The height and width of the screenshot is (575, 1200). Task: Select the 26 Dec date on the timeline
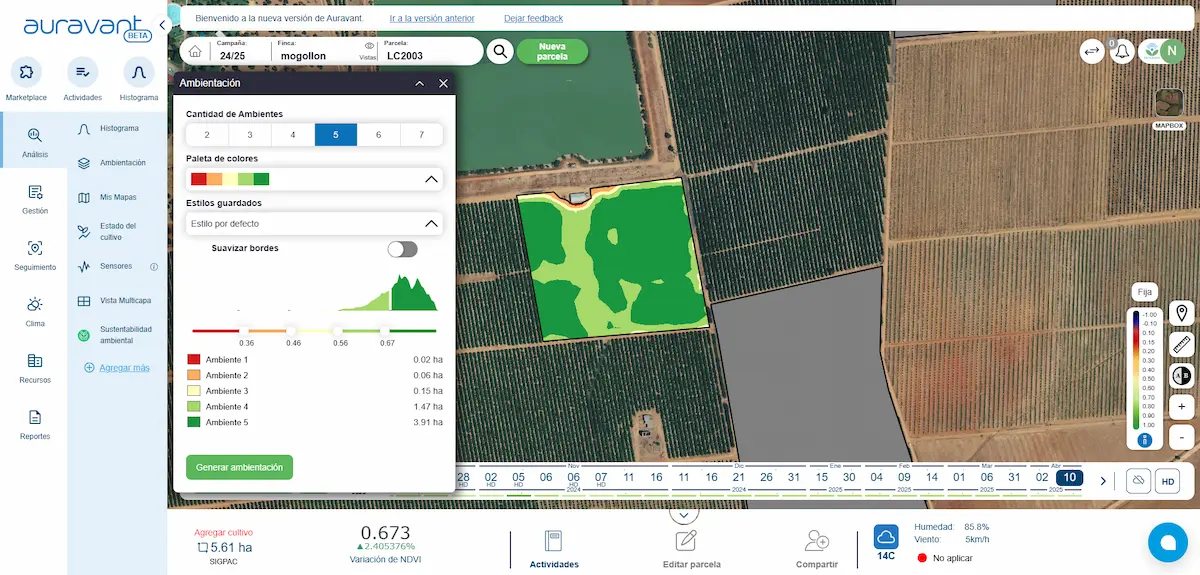point(766,478)
